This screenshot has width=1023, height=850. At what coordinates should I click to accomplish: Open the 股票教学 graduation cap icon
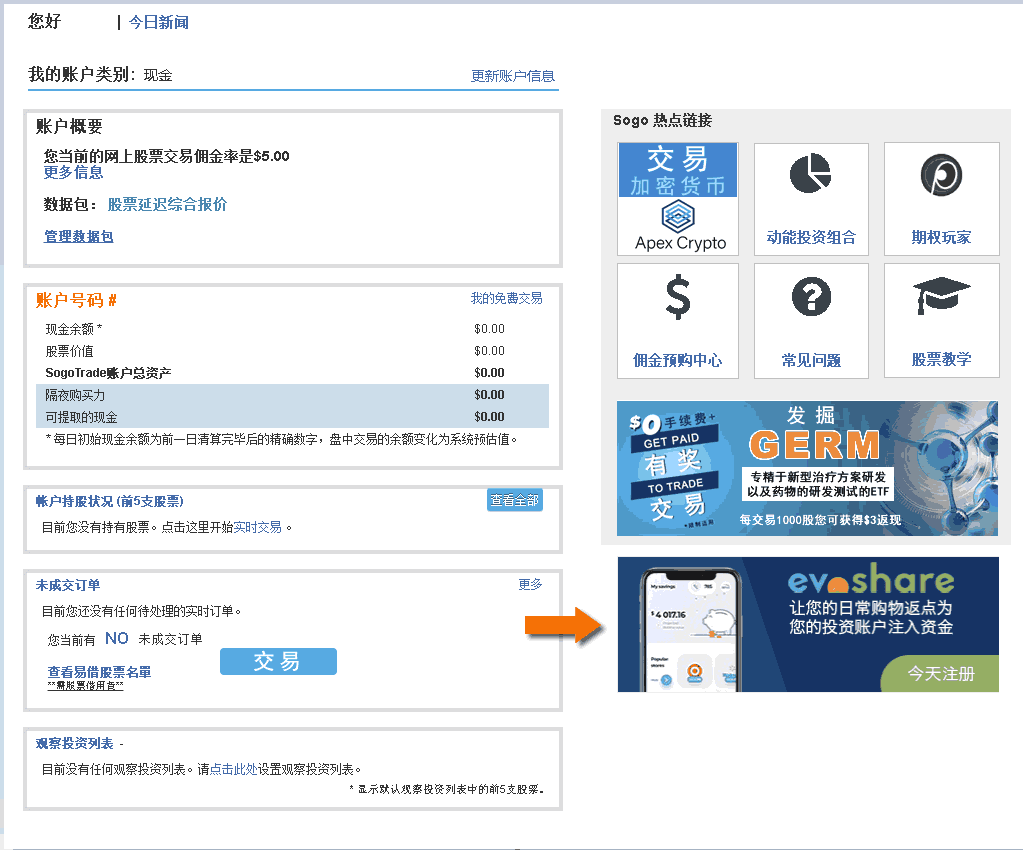pyautogui.click(x=941, y=295)
